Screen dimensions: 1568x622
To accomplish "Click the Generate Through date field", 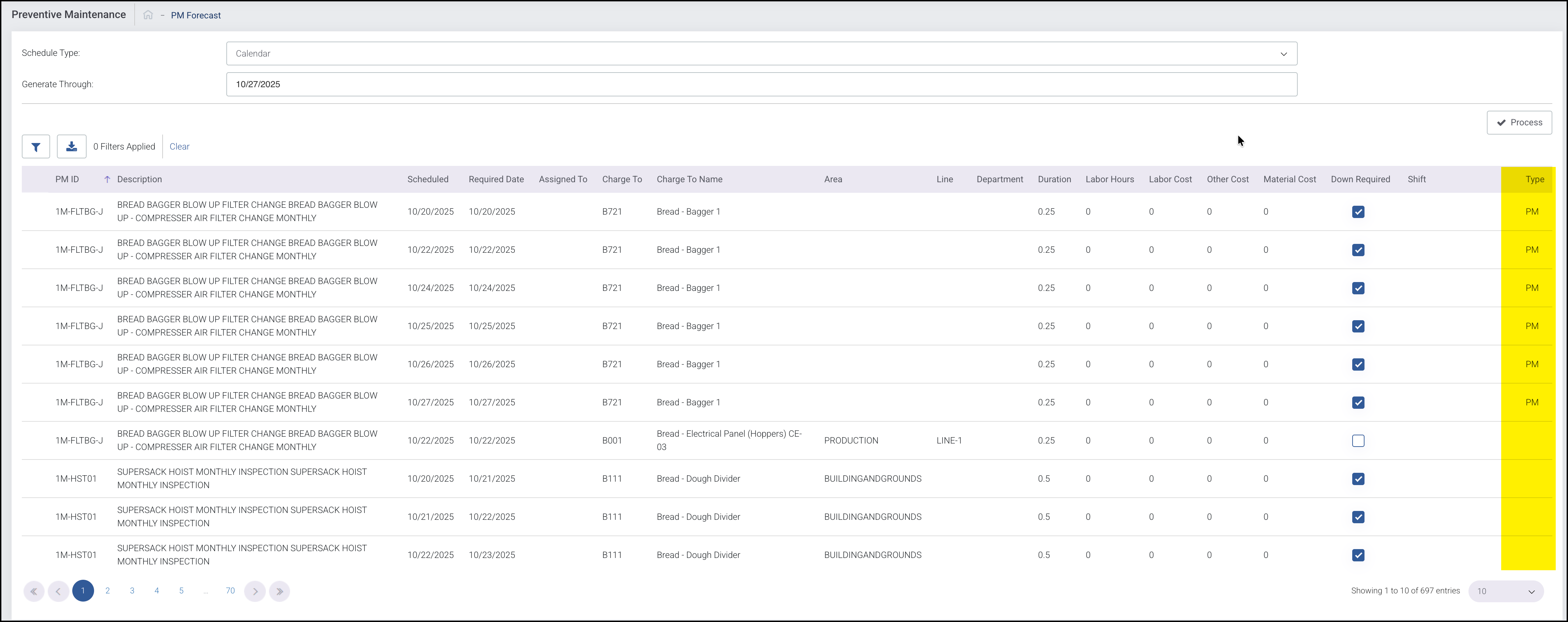I will (761, 84).
